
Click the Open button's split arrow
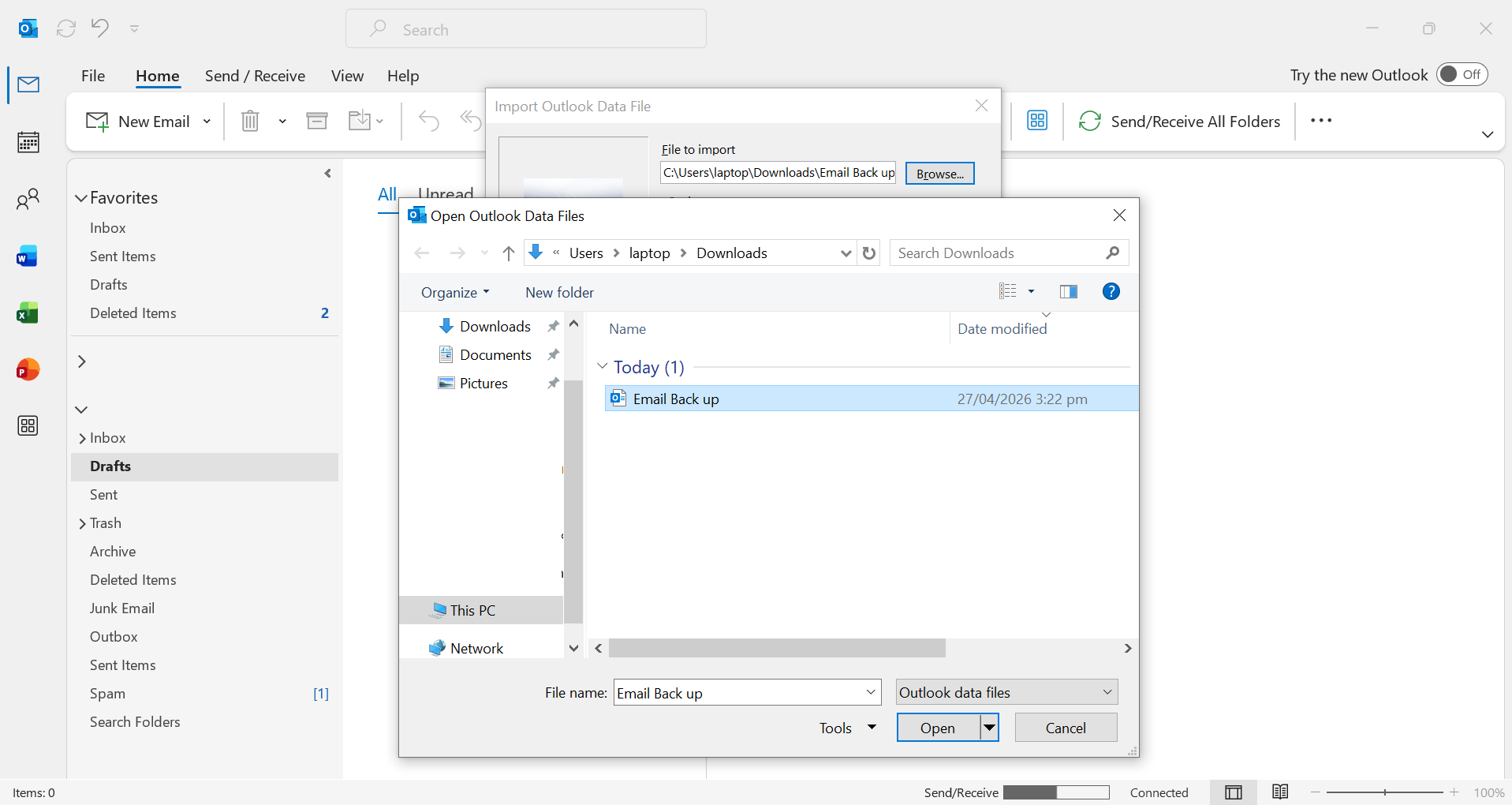click(989, 728)
